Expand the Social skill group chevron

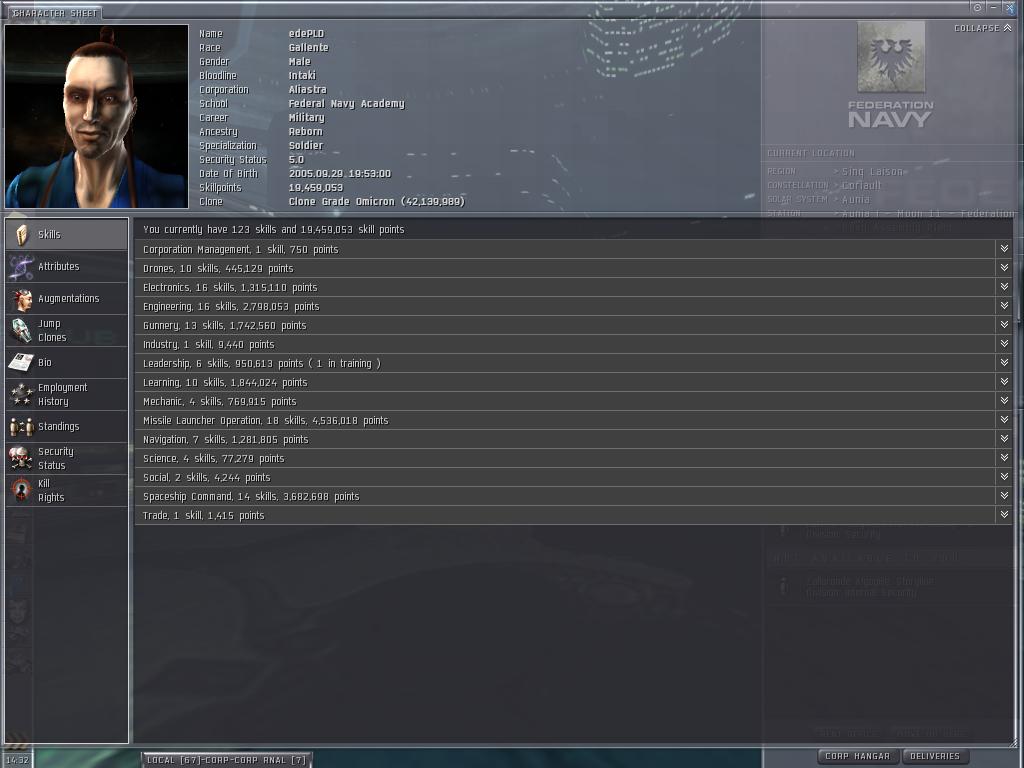click(1004, 476)
